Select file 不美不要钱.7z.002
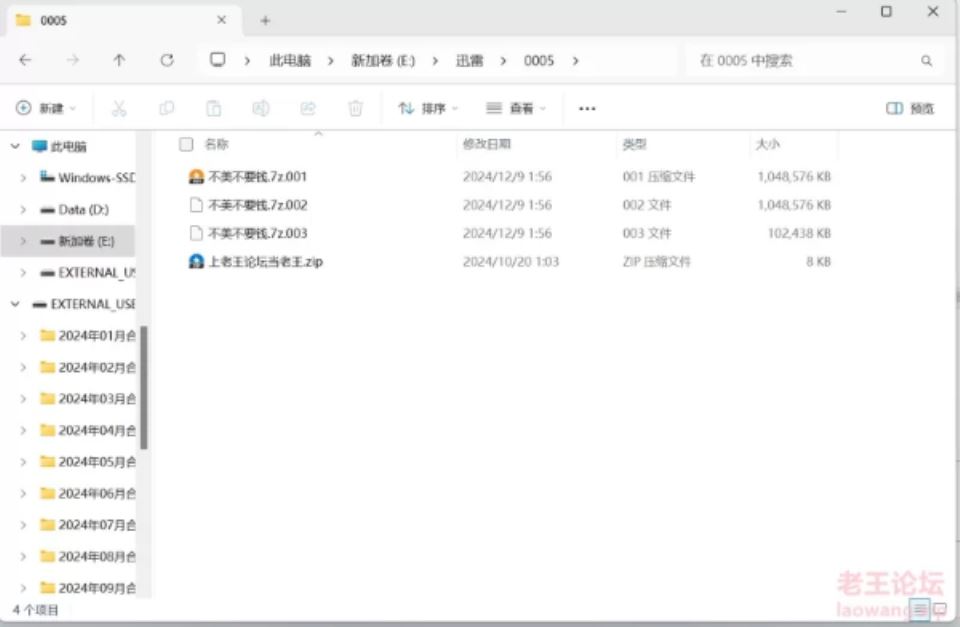The image size is (960, 627). 257,205
